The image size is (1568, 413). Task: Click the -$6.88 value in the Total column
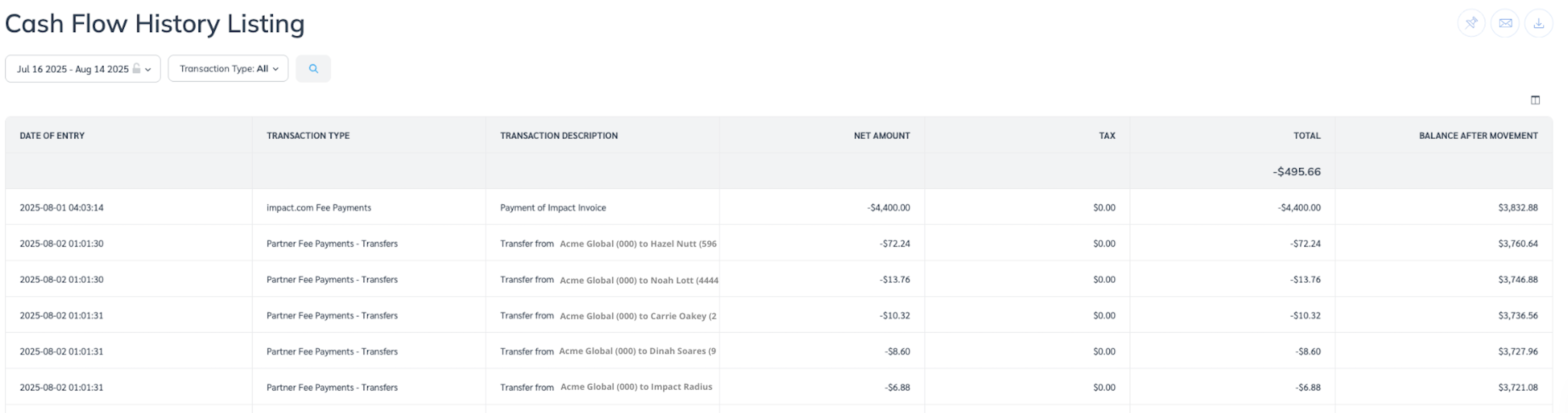(1307, 387)
